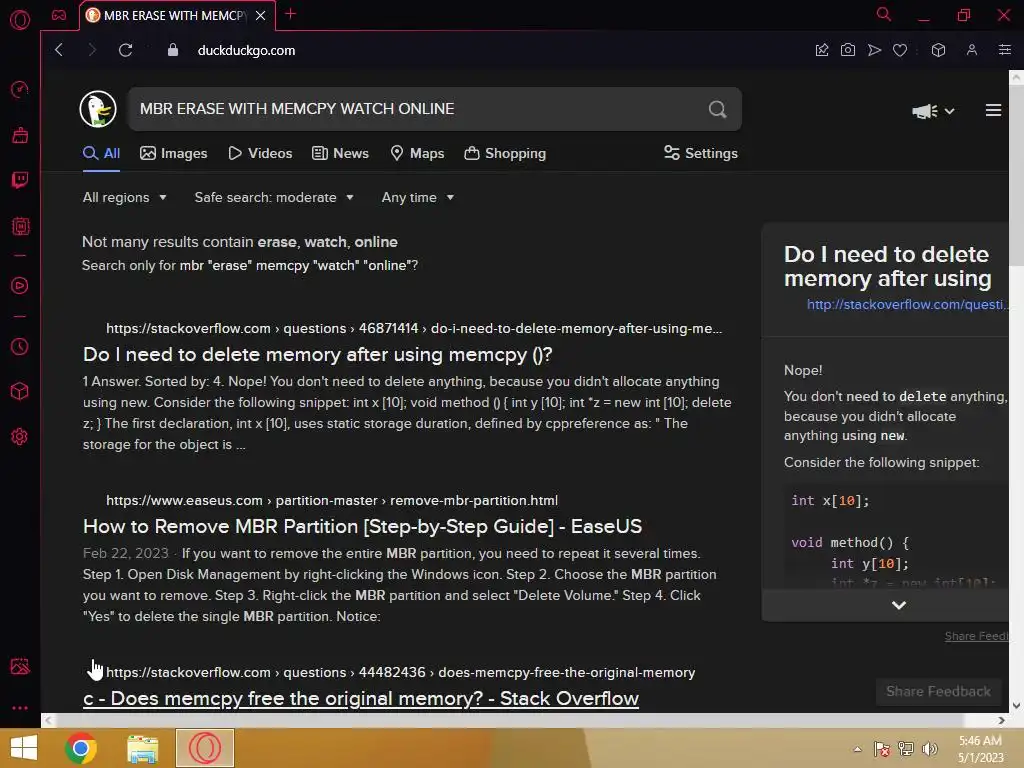Open the CPU chip sidebar icon
Screen dimensions: 1024x768
click(x=20, y=226)
